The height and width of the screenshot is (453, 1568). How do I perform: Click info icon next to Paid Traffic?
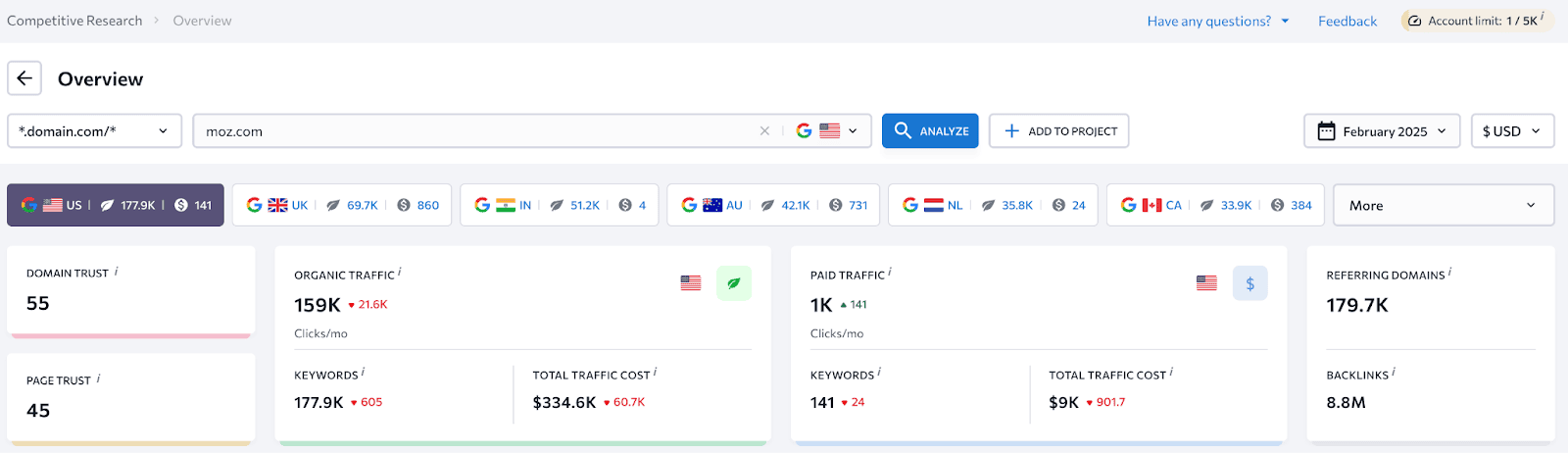[x=890, y=273]
